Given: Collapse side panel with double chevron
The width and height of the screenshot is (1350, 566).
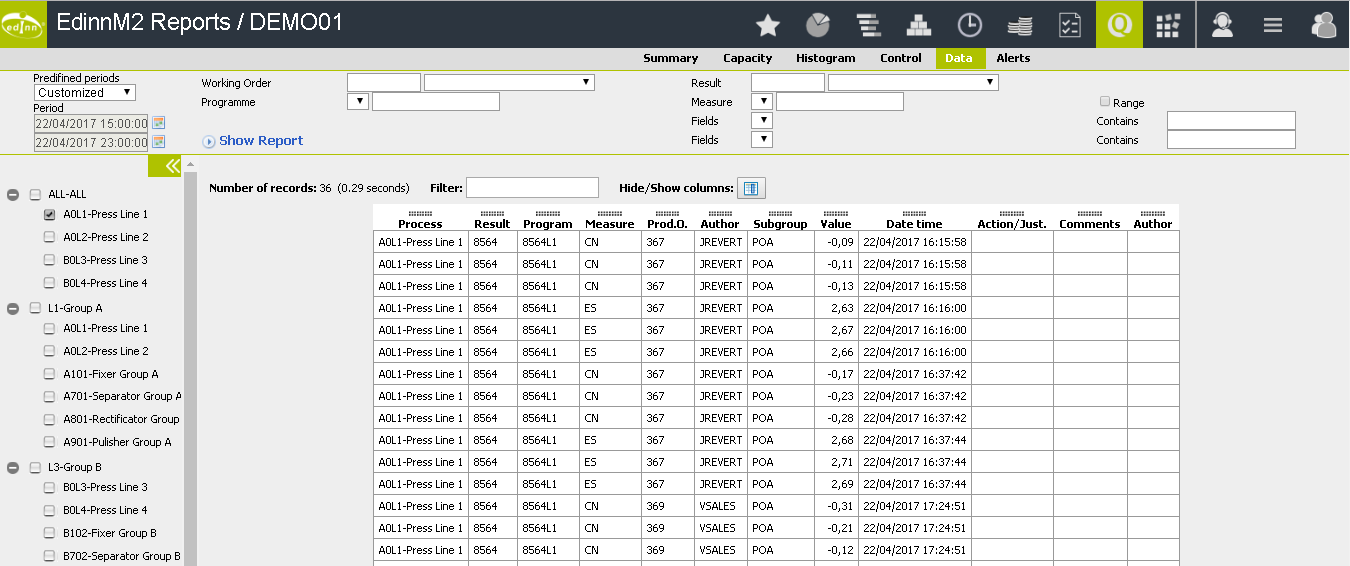Looking at the screenshot, I should 165,166.
